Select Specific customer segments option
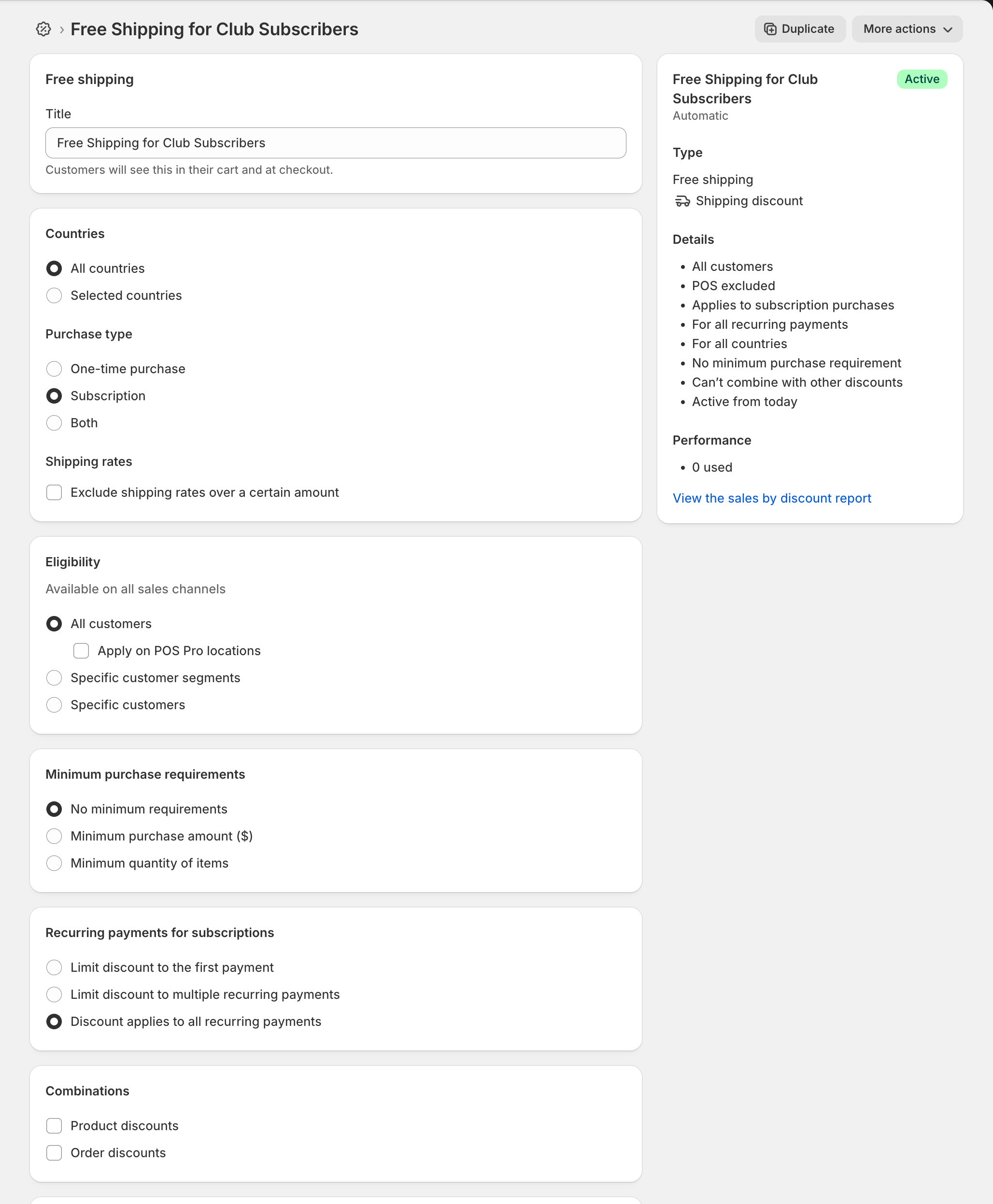993x1204 pixels. [x=55, y=677]
